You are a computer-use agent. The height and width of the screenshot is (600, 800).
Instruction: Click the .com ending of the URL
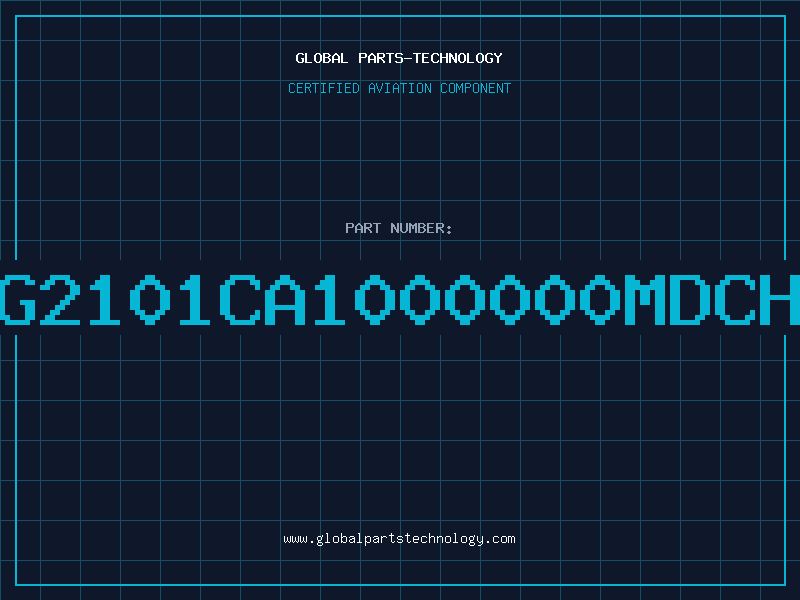pos(500,539)
